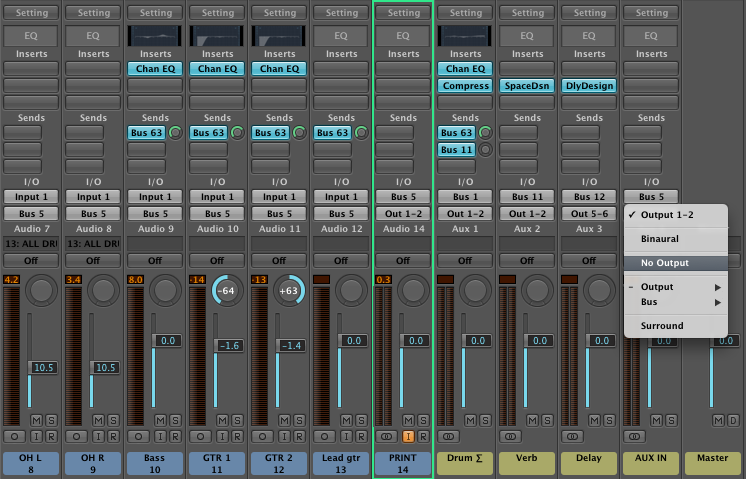This screenshot has height=479, width=746.
Task: Select the PRINT channel name label
Action: 403,464
